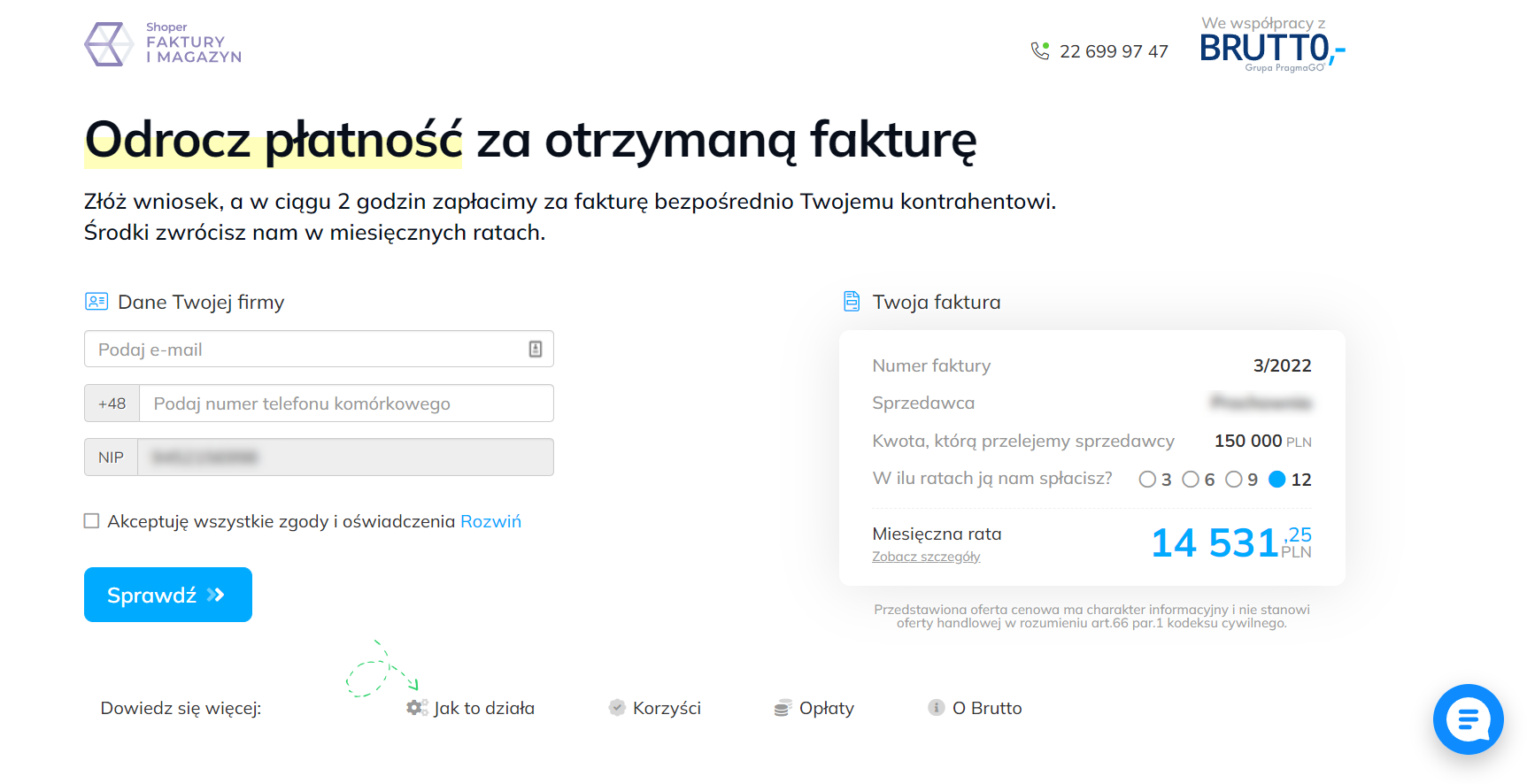Image resolution: width=1527 pixels, height=784 pixels.
Task: Click the mobile phone number field
Action: point(345,404)
